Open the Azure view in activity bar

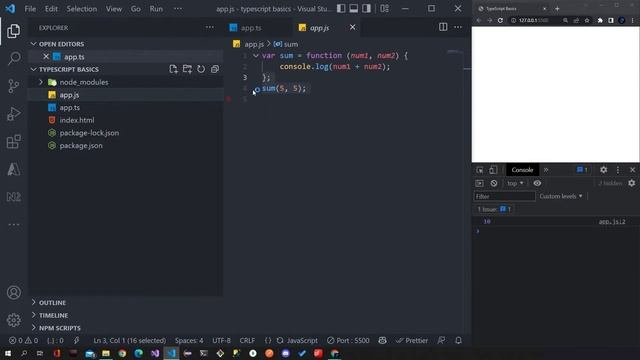[13, 169]
